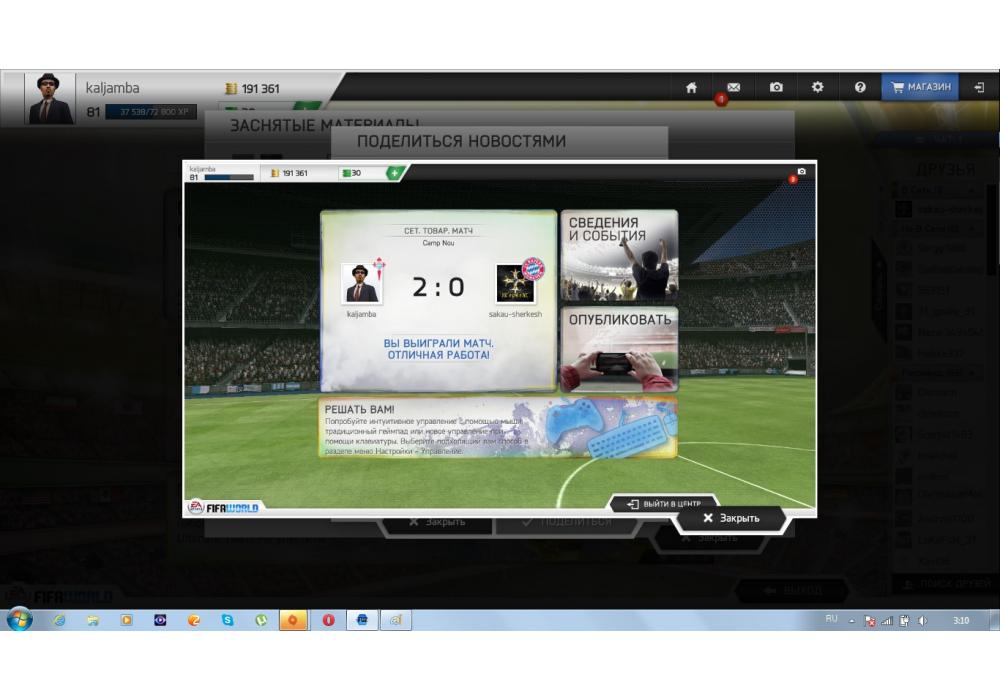This screenshot has height=700, width=1000.
Task: Open the camera screenshots icon in top bar
Action: click(x=776, y=87)
